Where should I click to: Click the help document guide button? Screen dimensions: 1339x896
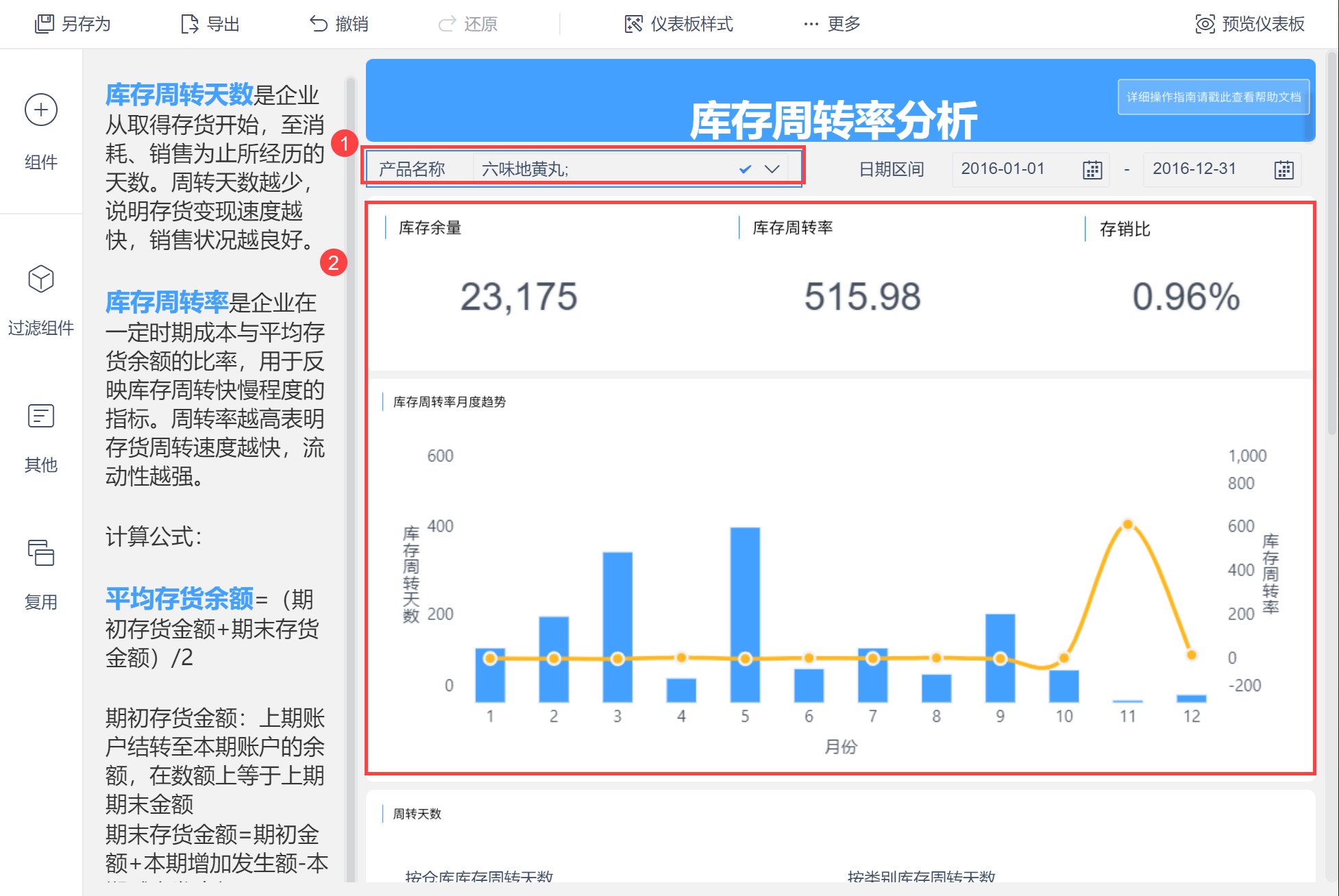point(1214,97)
